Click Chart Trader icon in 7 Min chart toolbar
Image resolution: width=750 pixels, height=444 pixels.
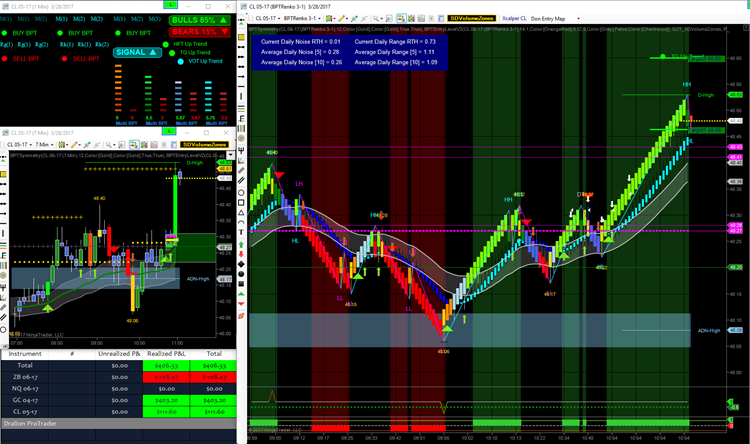pos(134,144)
